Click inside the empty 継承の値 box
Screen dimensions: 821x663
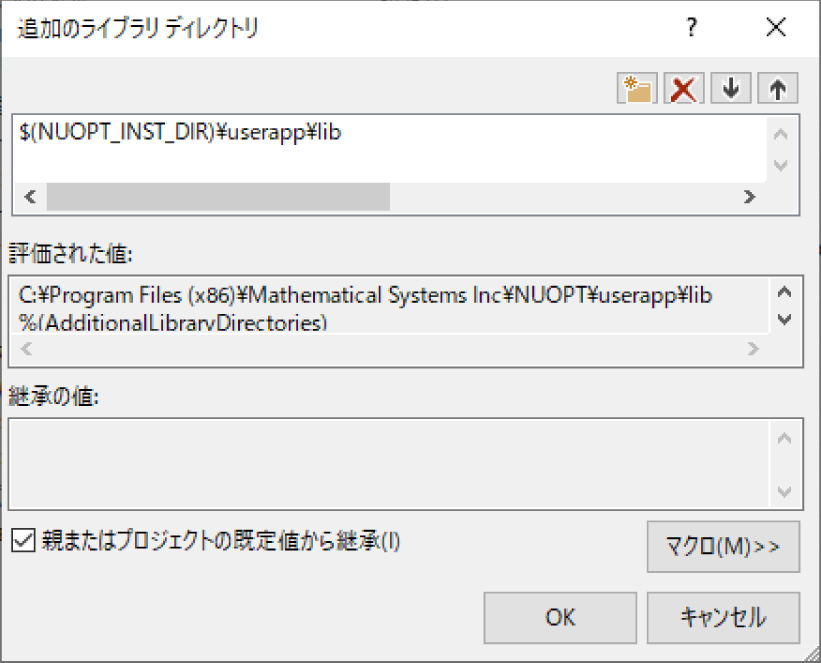(x=390, y=464)
